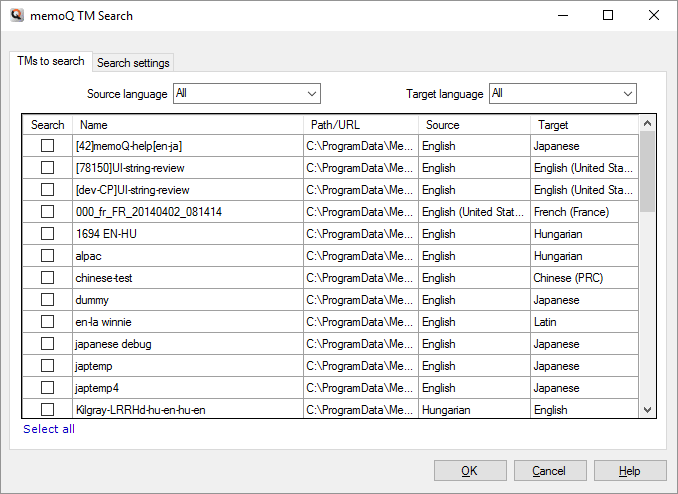This screenshot has width=678, height=494.
Task: Click the Cancel button
Action: point(549,471)
